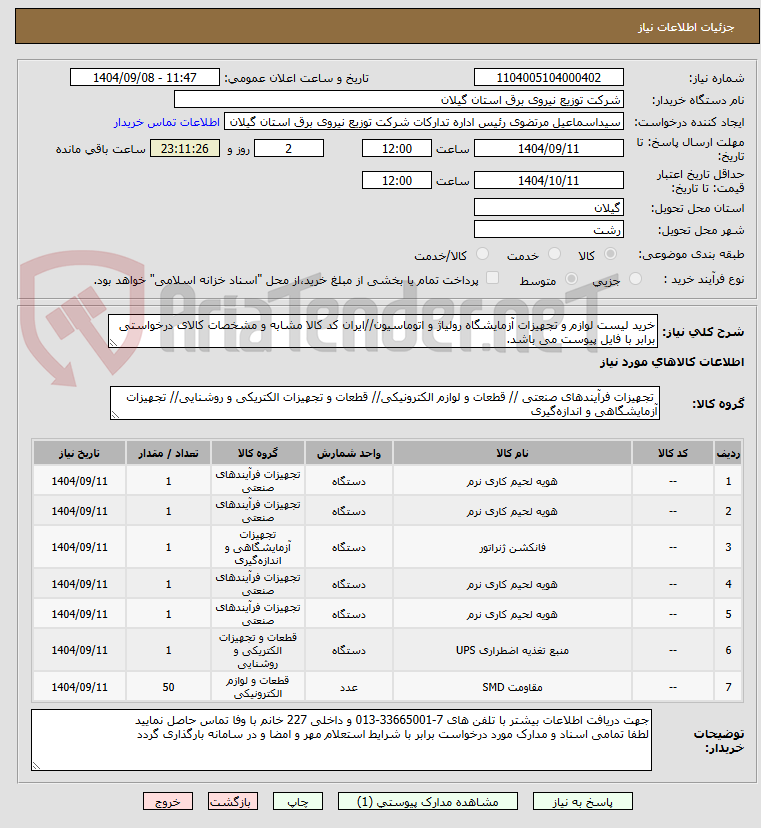Click the عدد unit cell in row 7
The width and height of the screenshot is (761, 828).
[x=349, y=688]
